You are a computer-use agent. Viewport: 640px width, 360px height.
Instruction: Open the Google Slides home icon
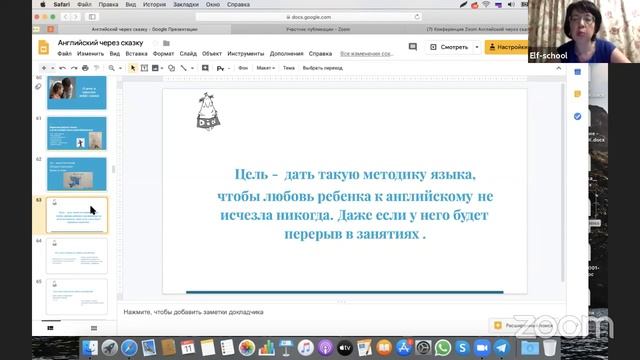tap(44, 47)
